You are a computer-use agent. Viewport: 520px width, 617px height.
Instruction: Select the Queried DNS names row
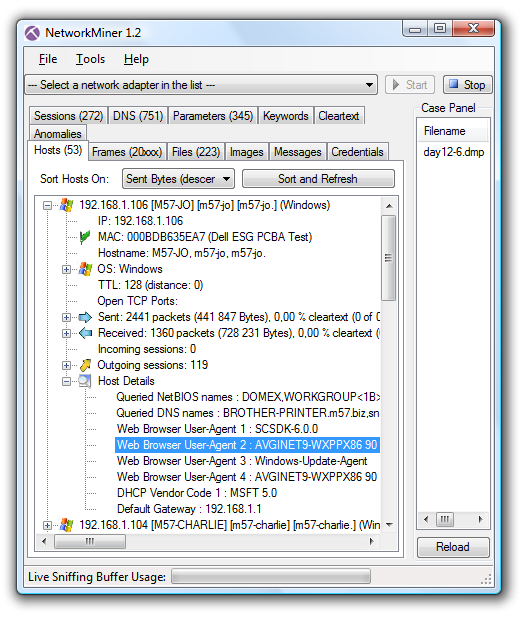(248, 413)
